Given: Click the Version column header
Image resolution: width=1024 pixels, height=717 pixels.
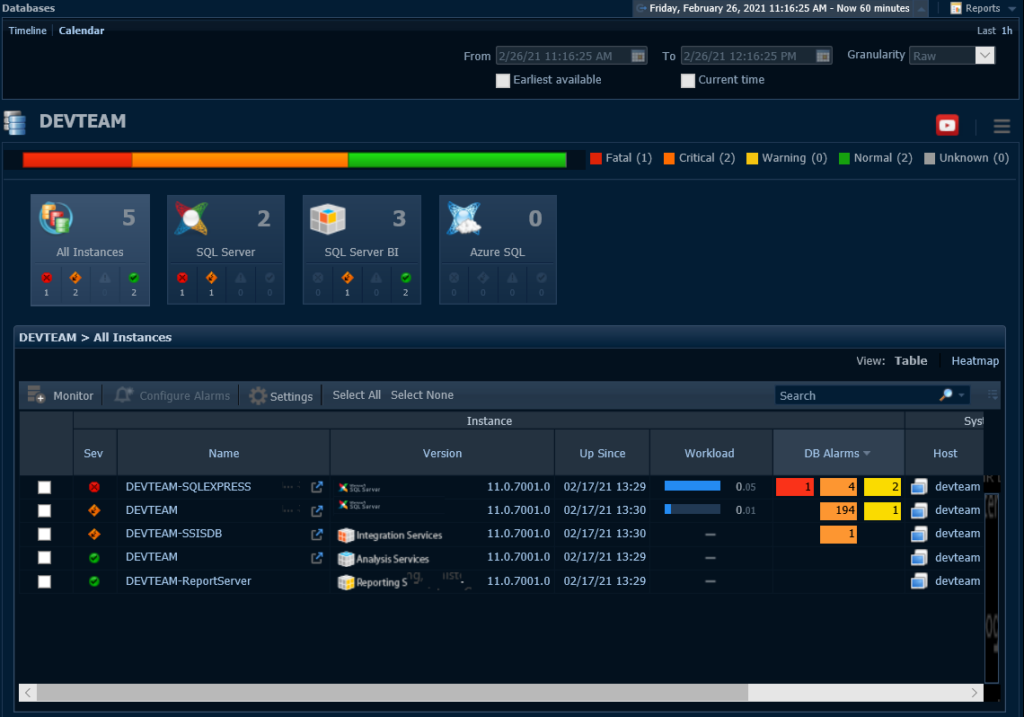Looking at the screenshot, I should (442, 453).
